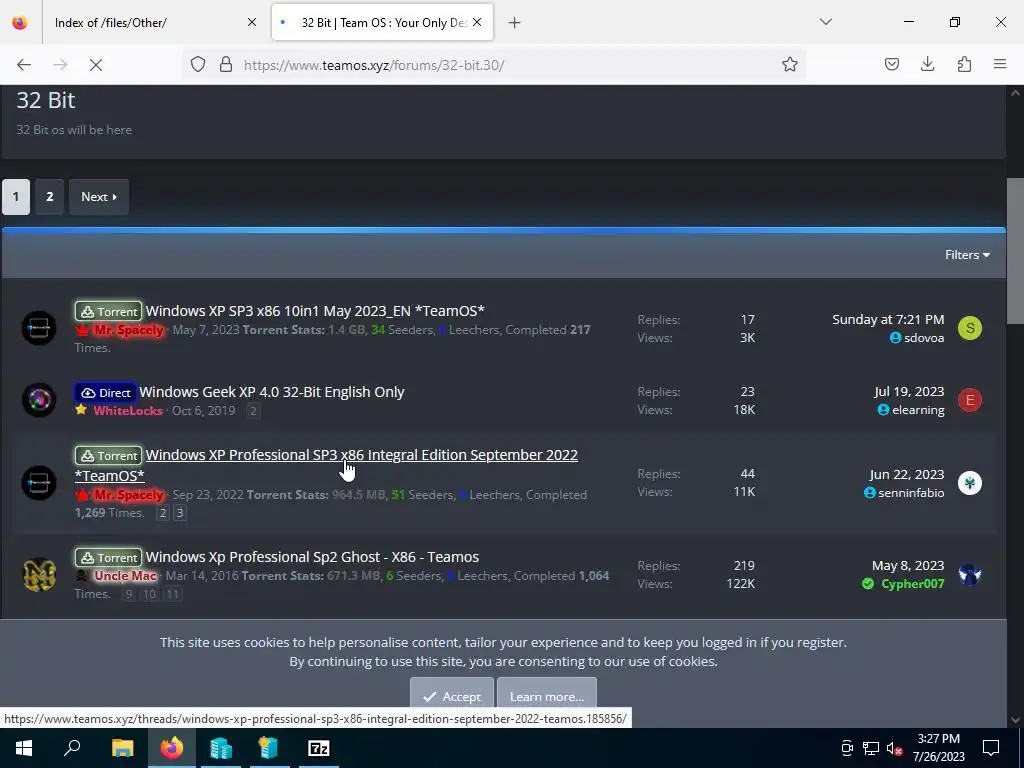Open the muted volume tray icon
This screenshot has width=1024, height=768.
(x=894, y=748)
